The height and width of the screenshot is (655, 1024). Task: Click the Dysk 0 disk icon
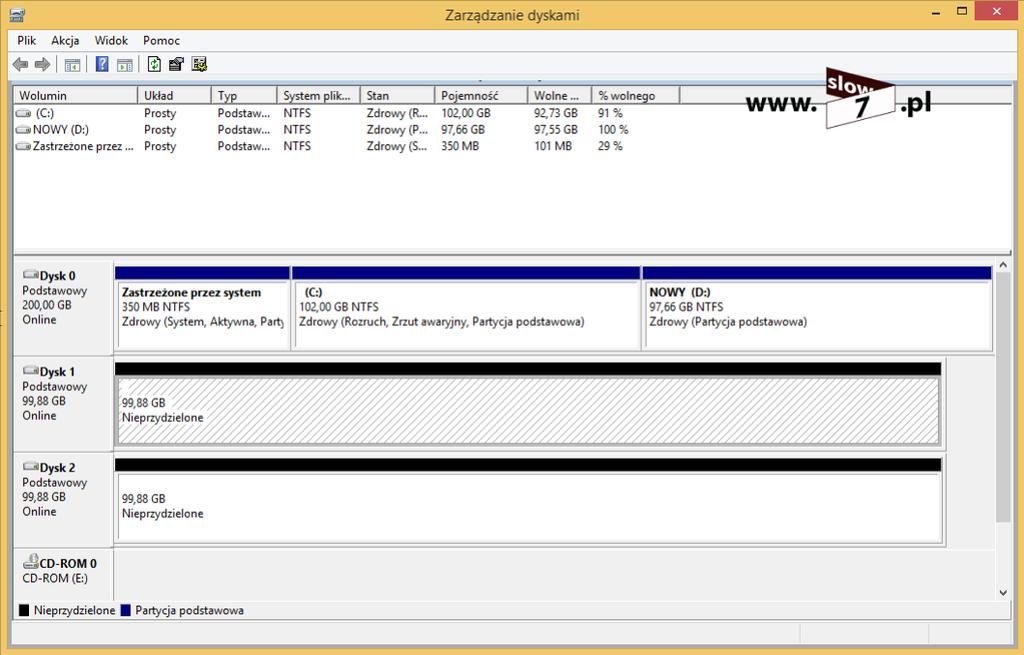click(x=31, y=274)
